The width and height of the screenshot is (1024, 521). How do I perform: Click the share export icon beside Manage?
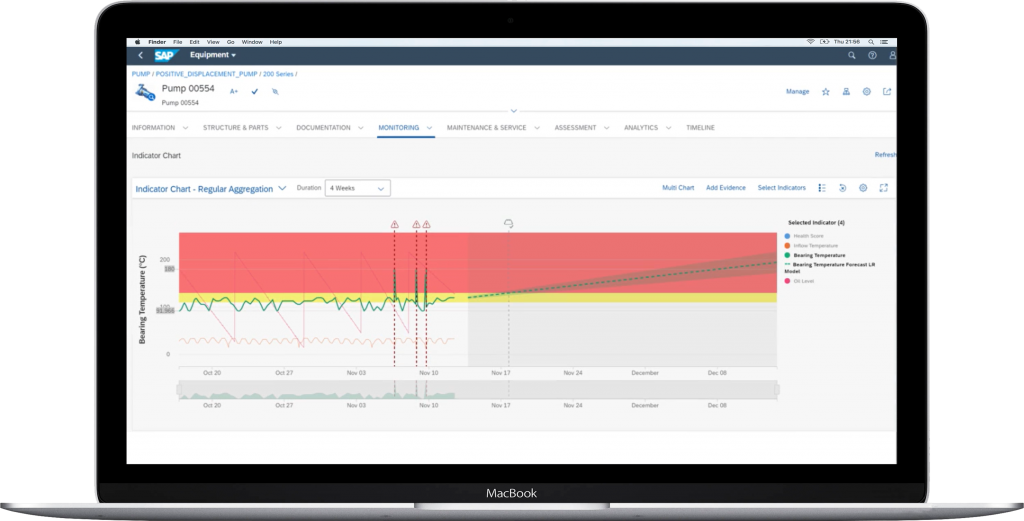[886, 92]
